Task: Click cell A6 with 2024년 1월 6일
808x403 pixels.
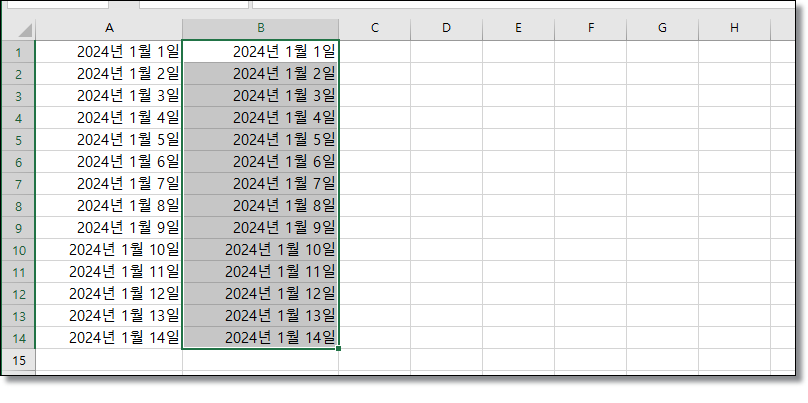Action: (109, 162)
